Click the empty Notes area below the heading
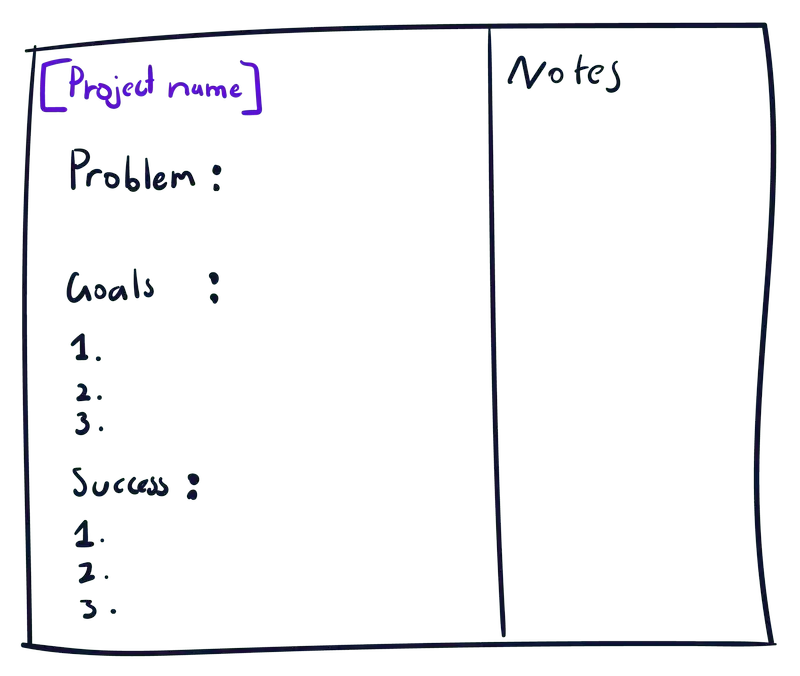The image size is (800, 676). point(630,350)
